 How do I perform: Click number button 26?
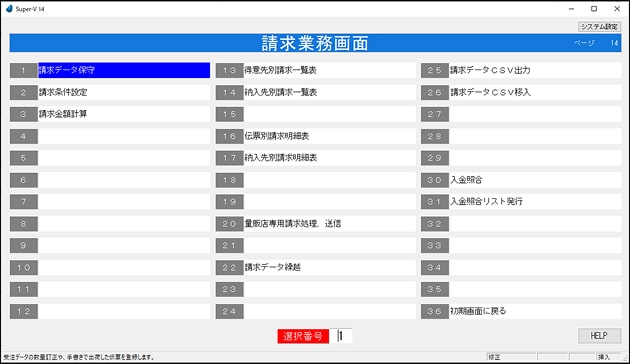click(x=435, y=92)
